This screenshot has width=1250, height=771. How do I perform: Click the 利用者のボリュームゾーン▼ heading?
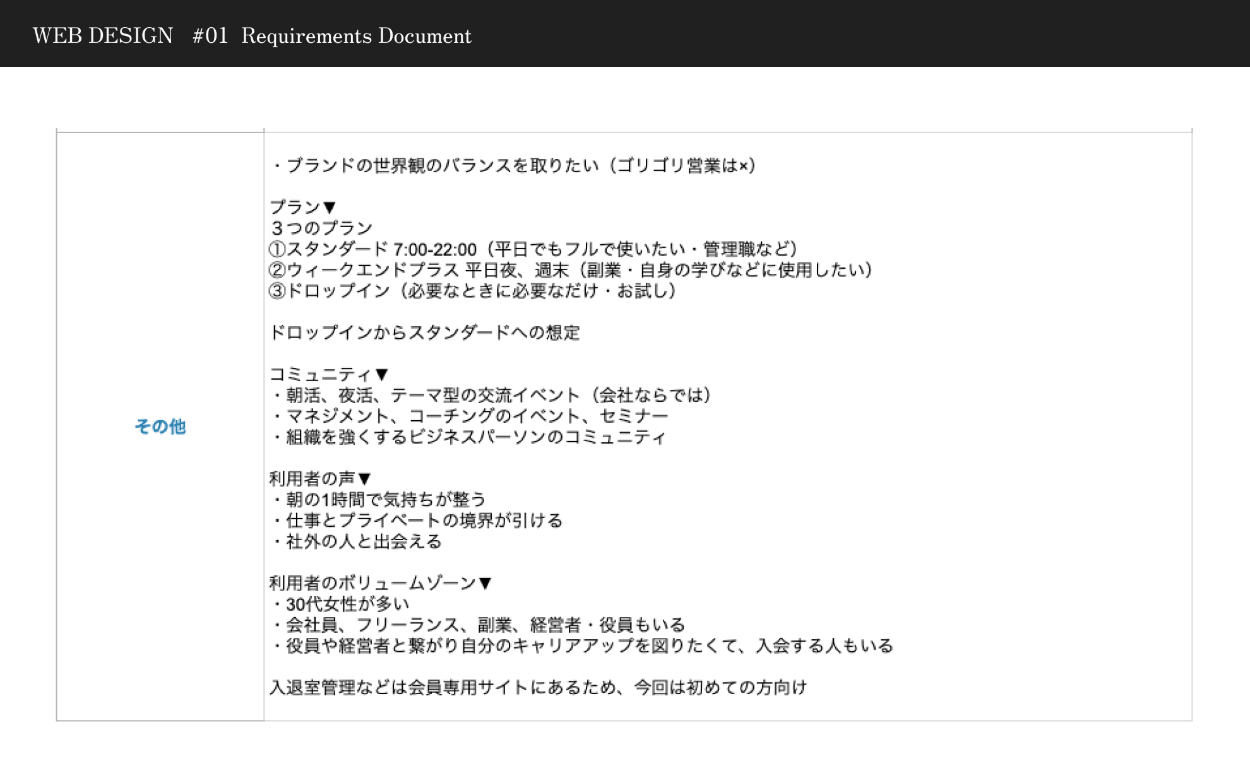click(381, 583)
